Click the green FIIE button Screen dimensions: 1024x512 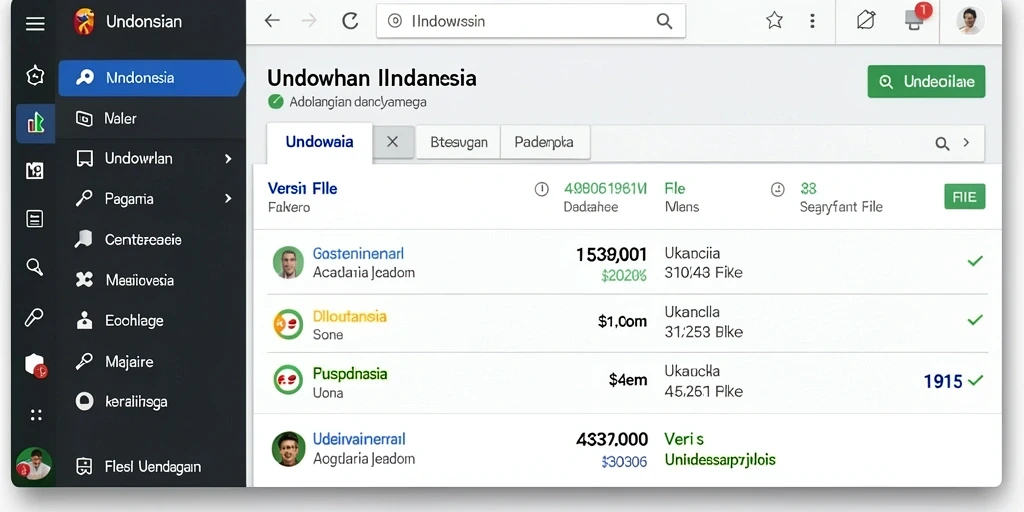pos(965,197)
